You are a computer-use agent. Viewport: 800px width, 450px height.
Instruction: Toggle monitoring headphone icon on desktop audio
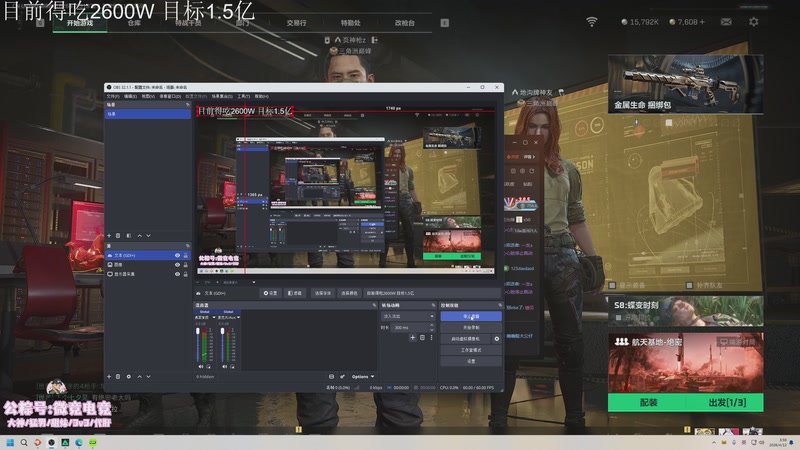pyautogui.click(x=208, y=366)
